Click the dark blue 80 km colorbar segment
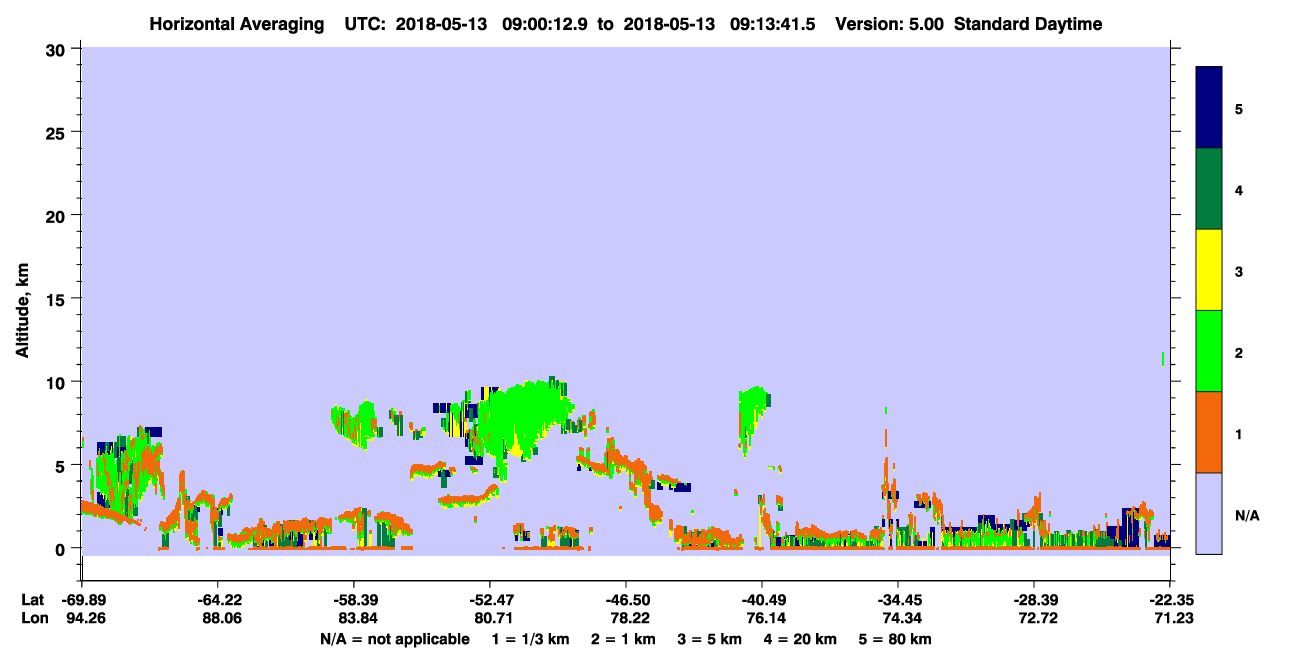1300x667 pixels. (1209, 108)
